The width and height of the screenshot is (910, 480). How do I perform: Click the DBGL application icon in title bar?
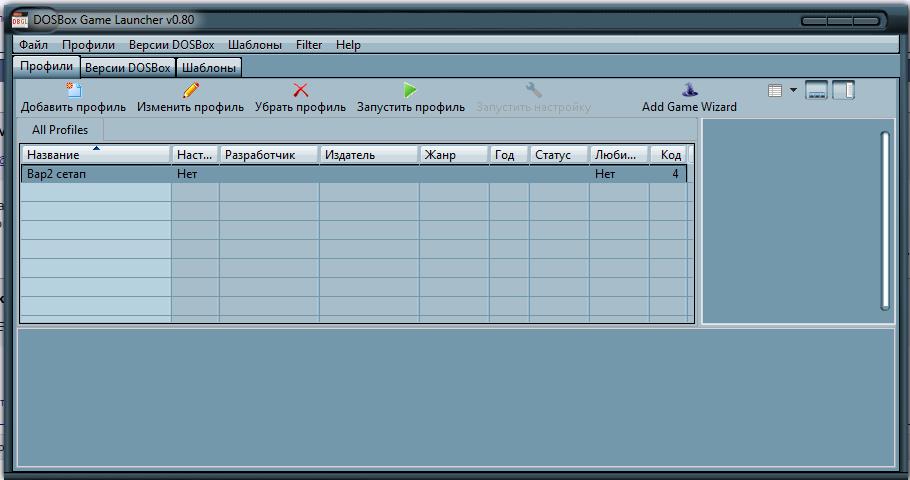pos(20,21)
